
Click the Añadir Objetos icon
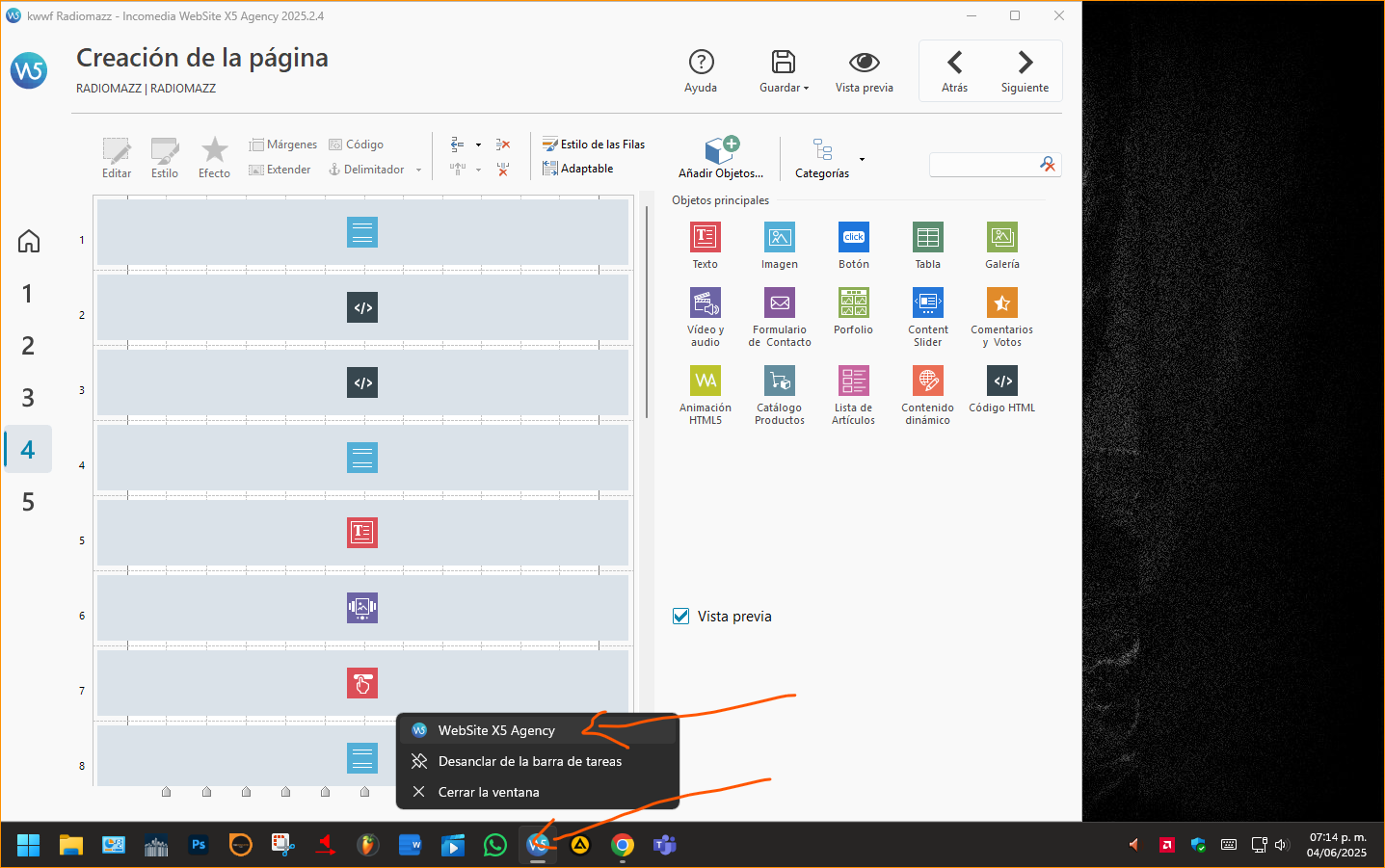click(x=721, y=150)
